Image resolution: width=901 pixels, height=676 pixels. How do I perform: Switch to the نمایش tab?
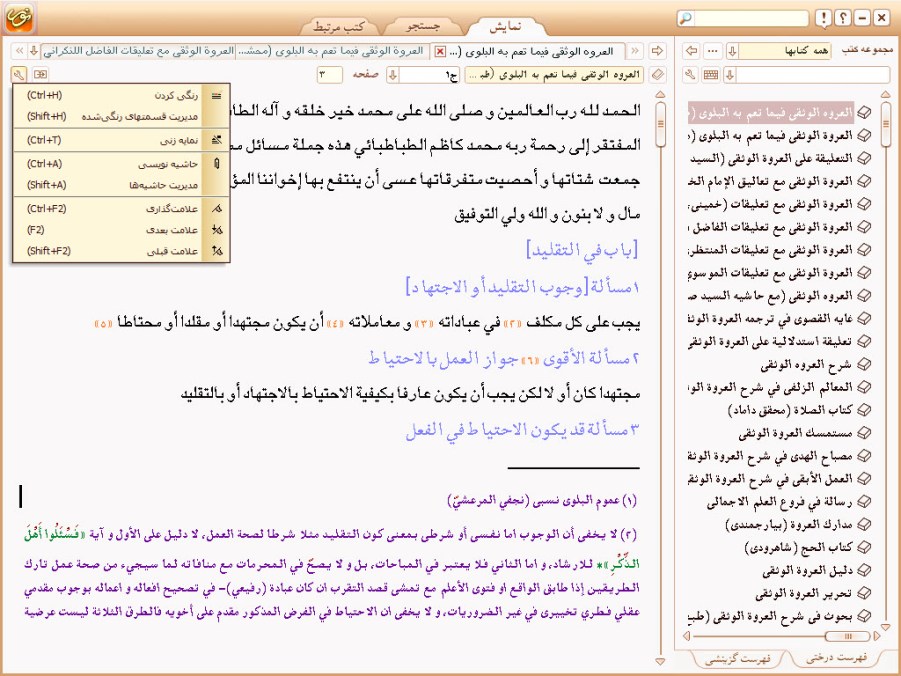506,26
